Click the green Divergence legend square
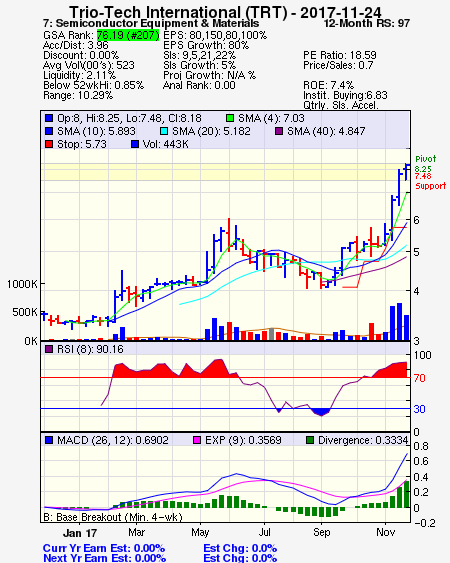 pyautogui.click(x=310, y=440)
